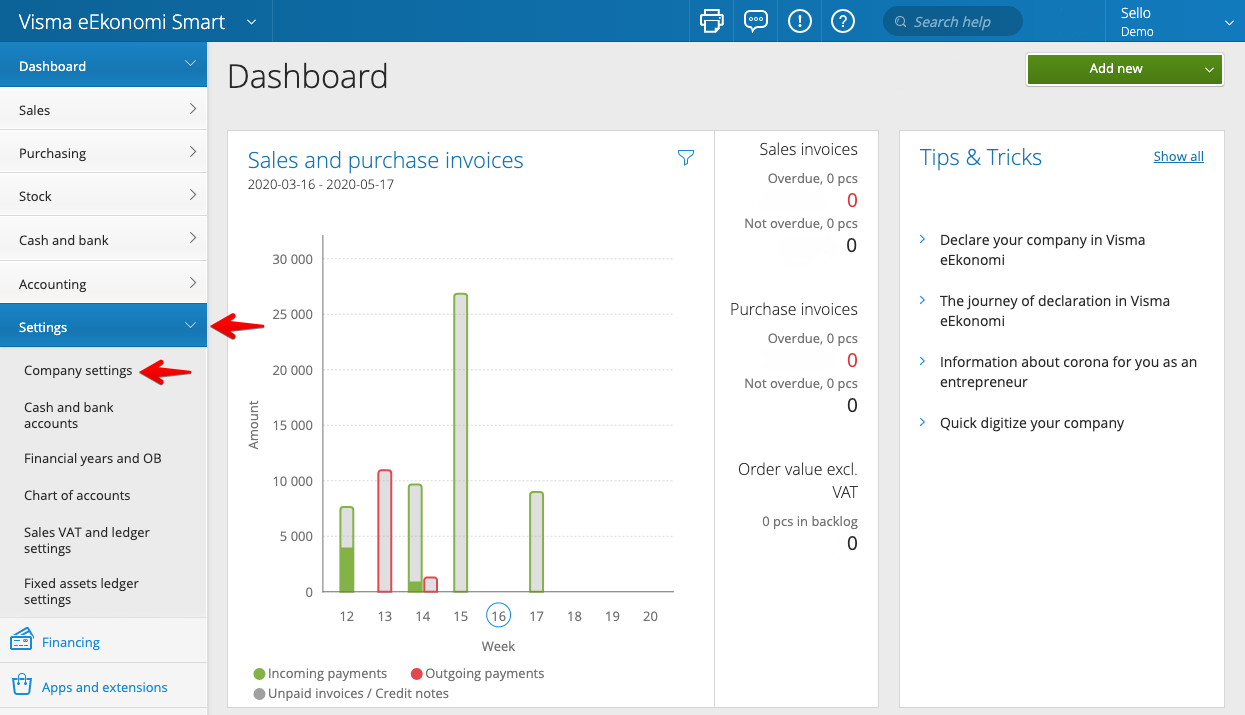Open Quick digitize your company tip
The height and width of the screenshot is (715, 1245).
coord(1031,423)
